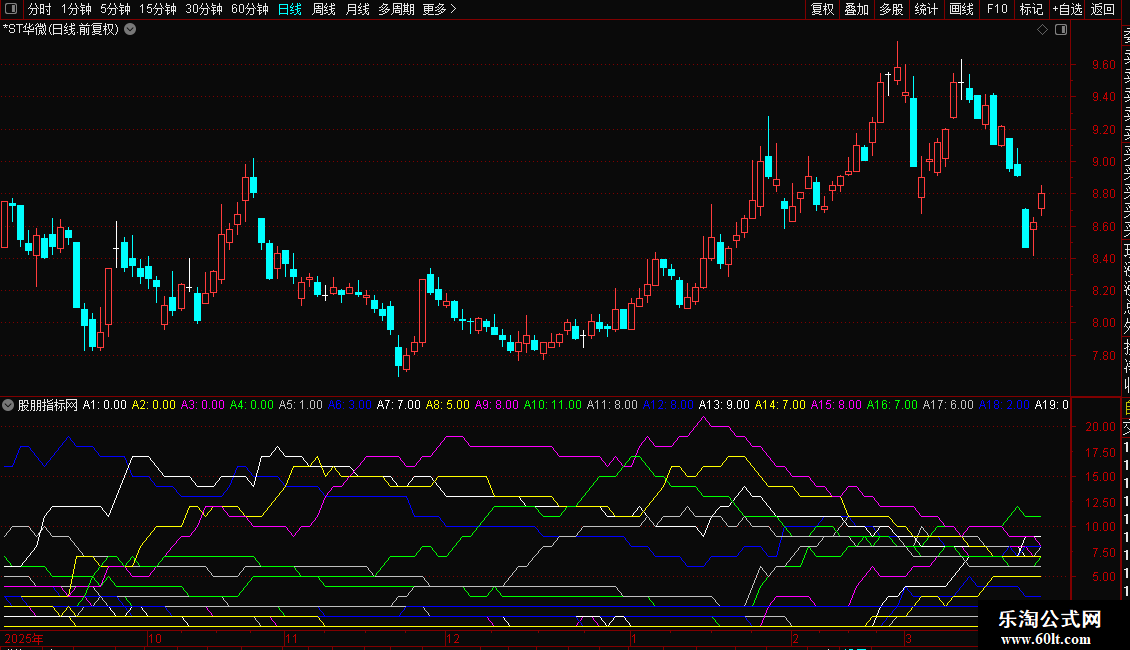Image resolution: width=1130 pixels, height=650 pixels.
Task: Click the 标记 mark button
Action: (1030, 9)
